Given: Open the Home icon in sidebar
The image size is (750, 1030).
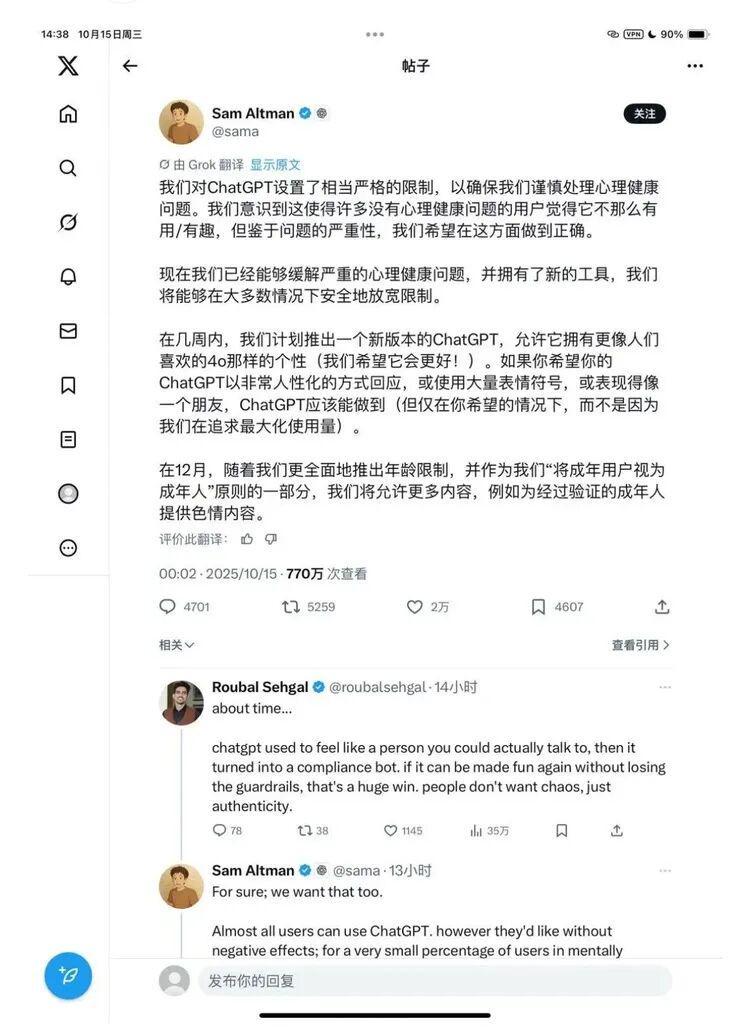Looking at the screenshot, I should [x=68, y=114].
